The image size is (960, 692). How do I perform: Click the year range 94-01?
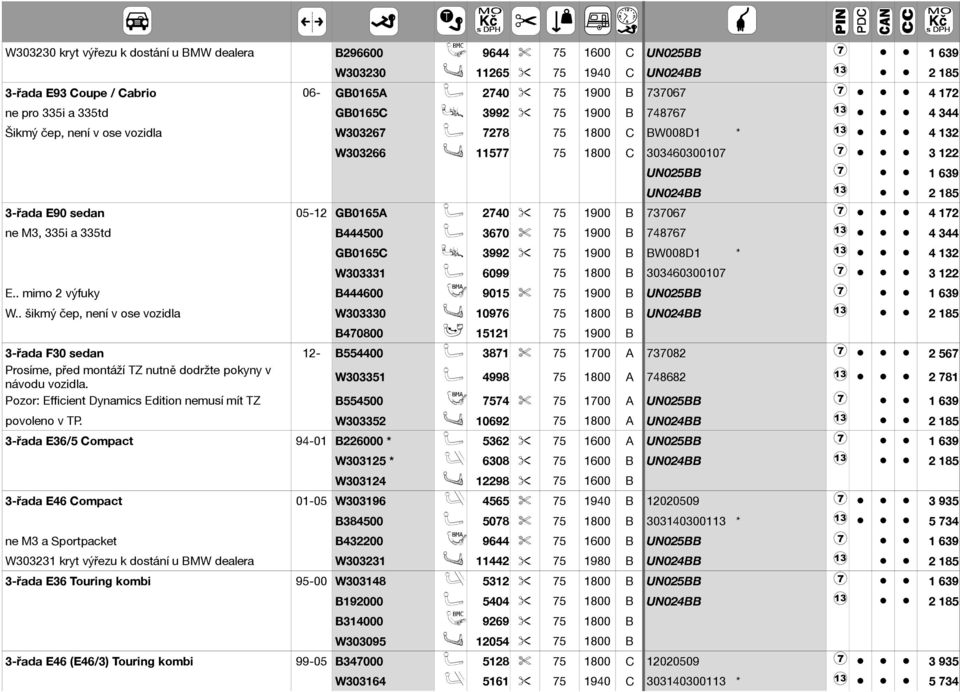coord(312,441)
